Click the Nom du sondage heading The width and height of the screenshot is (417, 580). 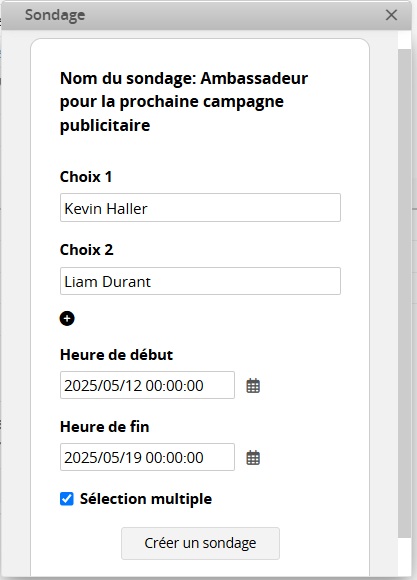pyautogui.click(x=184, y=102)
